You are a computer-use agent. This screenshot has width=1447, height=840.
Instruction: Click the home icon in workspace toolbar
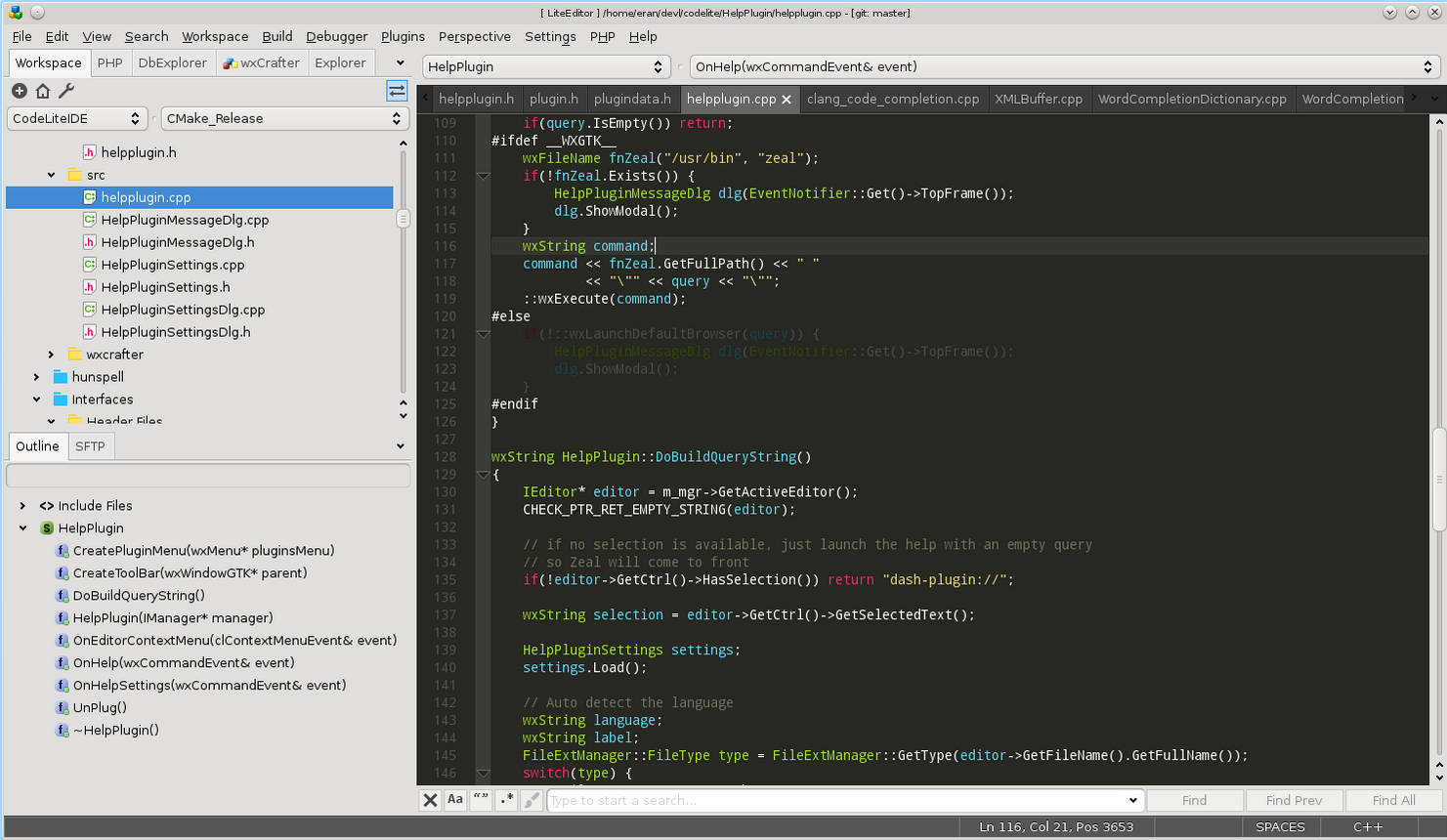(42, 91)
